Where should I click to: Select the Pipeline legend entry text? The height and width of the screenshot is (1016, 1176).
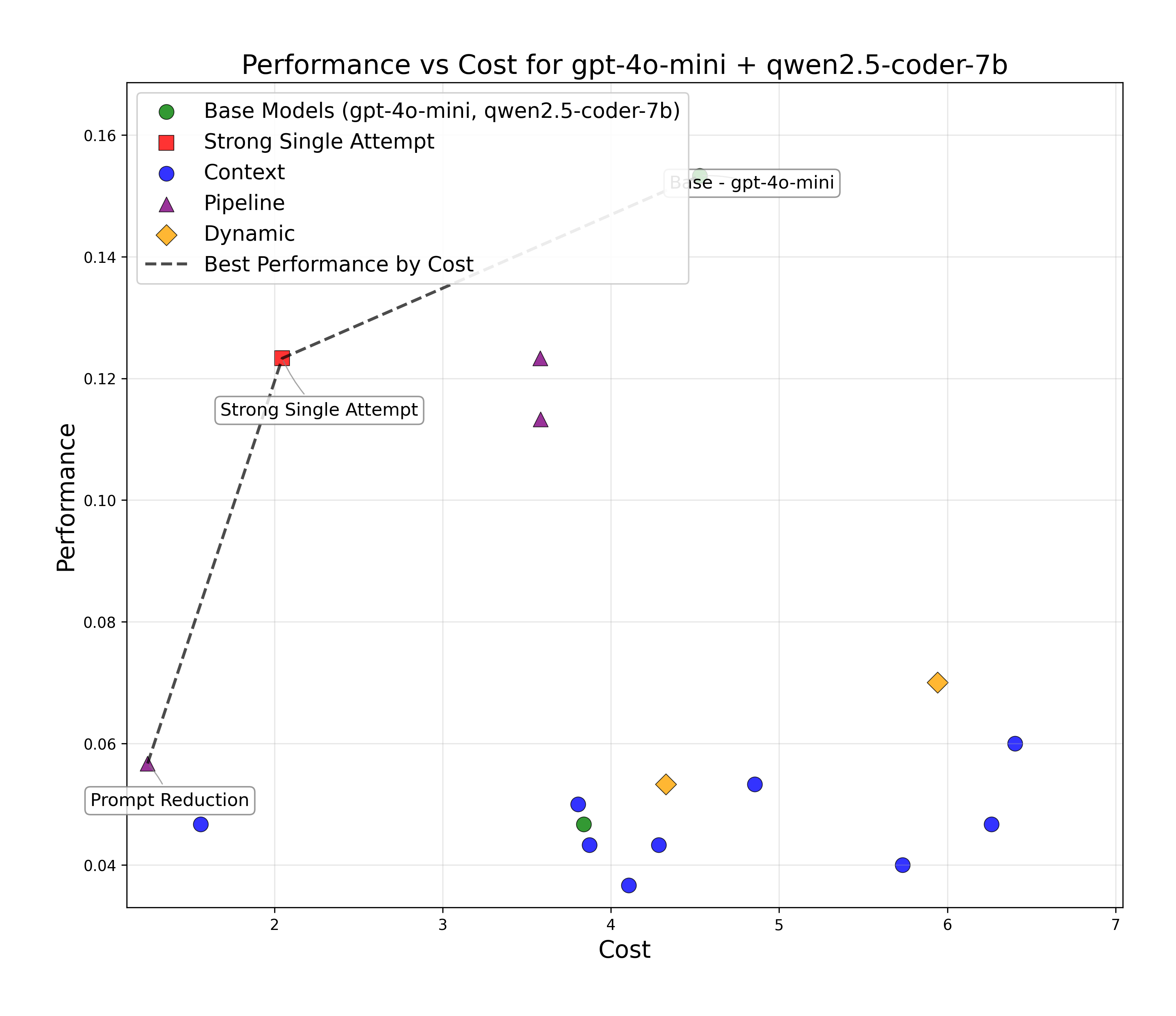pos(244,203)
